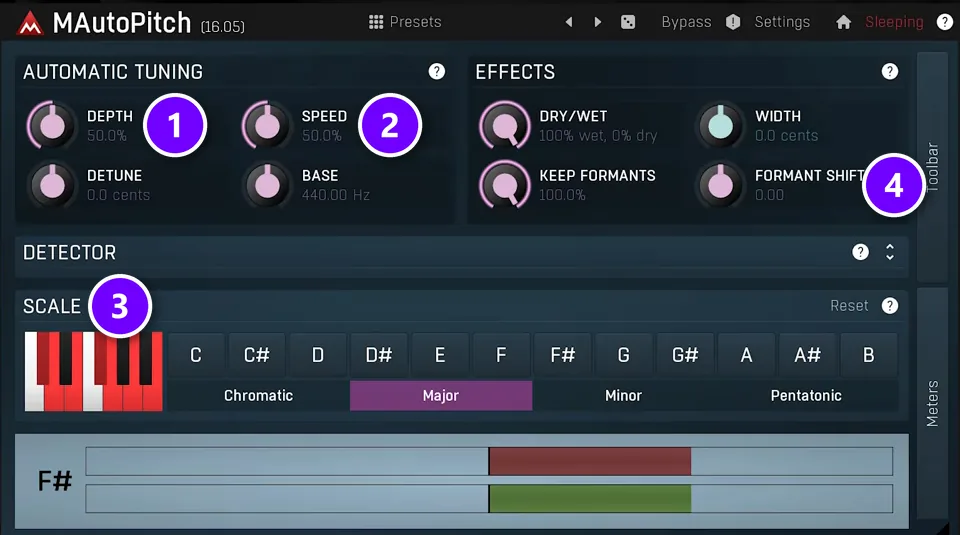
Task: Toggle note A in the scale
Action: 746,355
